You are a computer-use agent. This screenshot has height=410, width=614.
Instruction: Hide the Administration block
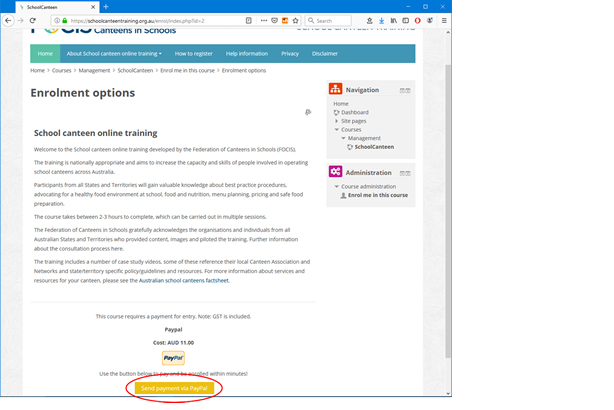[401, 172]
